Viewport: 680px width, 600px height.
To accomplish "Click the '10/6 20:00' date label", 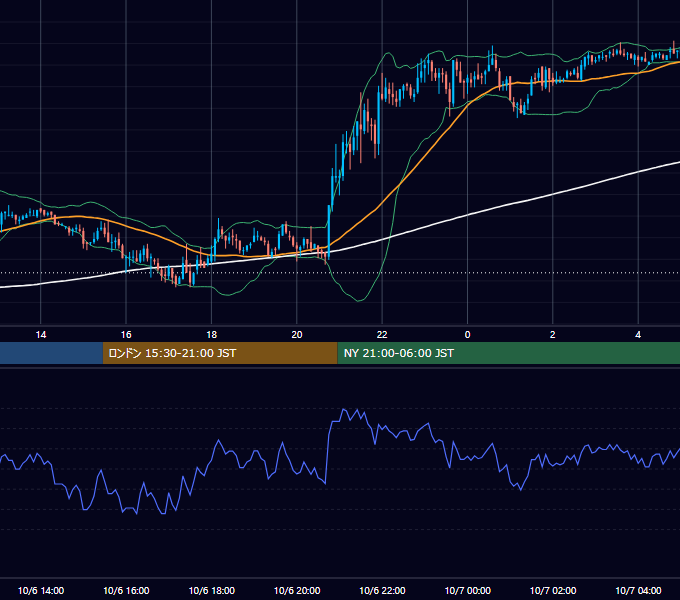I will 297,590.
